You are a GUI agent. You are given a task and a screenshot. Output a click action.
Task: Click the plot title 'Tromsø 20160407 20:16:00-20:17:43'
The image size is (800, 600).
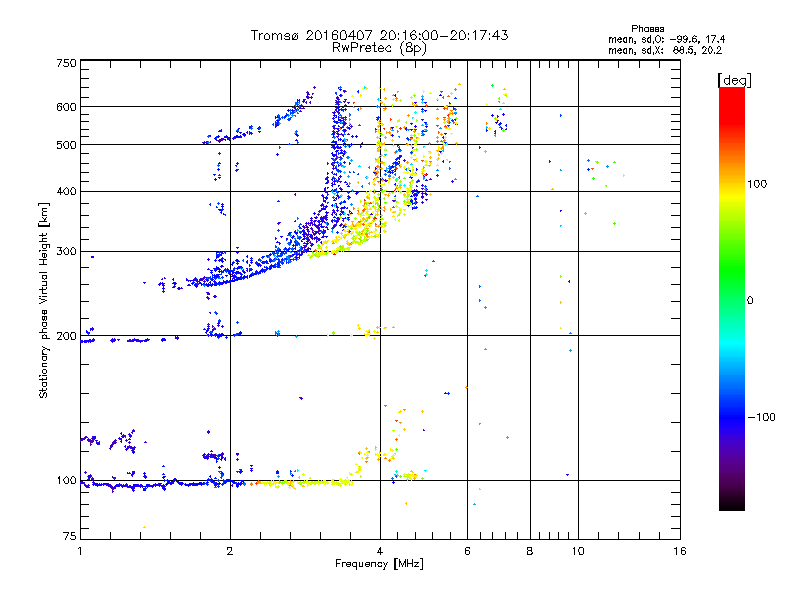click(x=379, y=35)
